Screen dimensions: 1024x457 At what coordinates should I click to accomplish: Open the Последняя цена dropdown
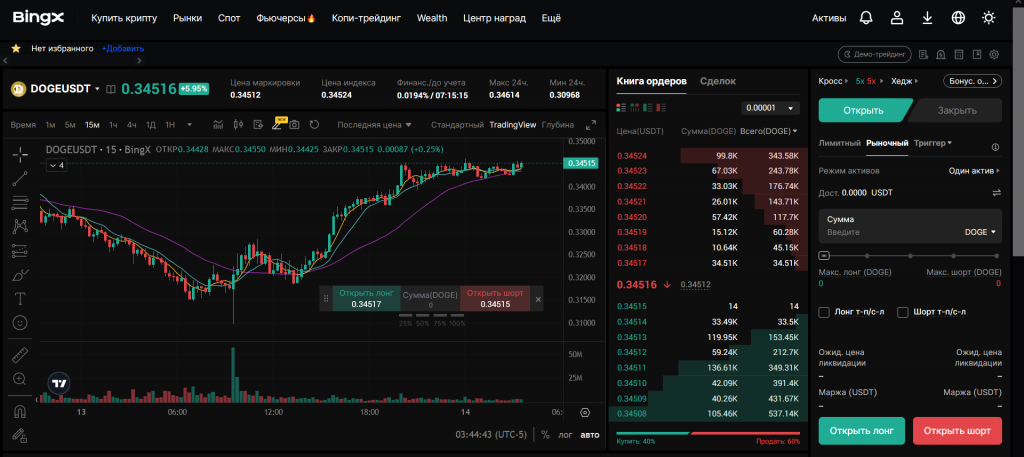coord(375,125)
